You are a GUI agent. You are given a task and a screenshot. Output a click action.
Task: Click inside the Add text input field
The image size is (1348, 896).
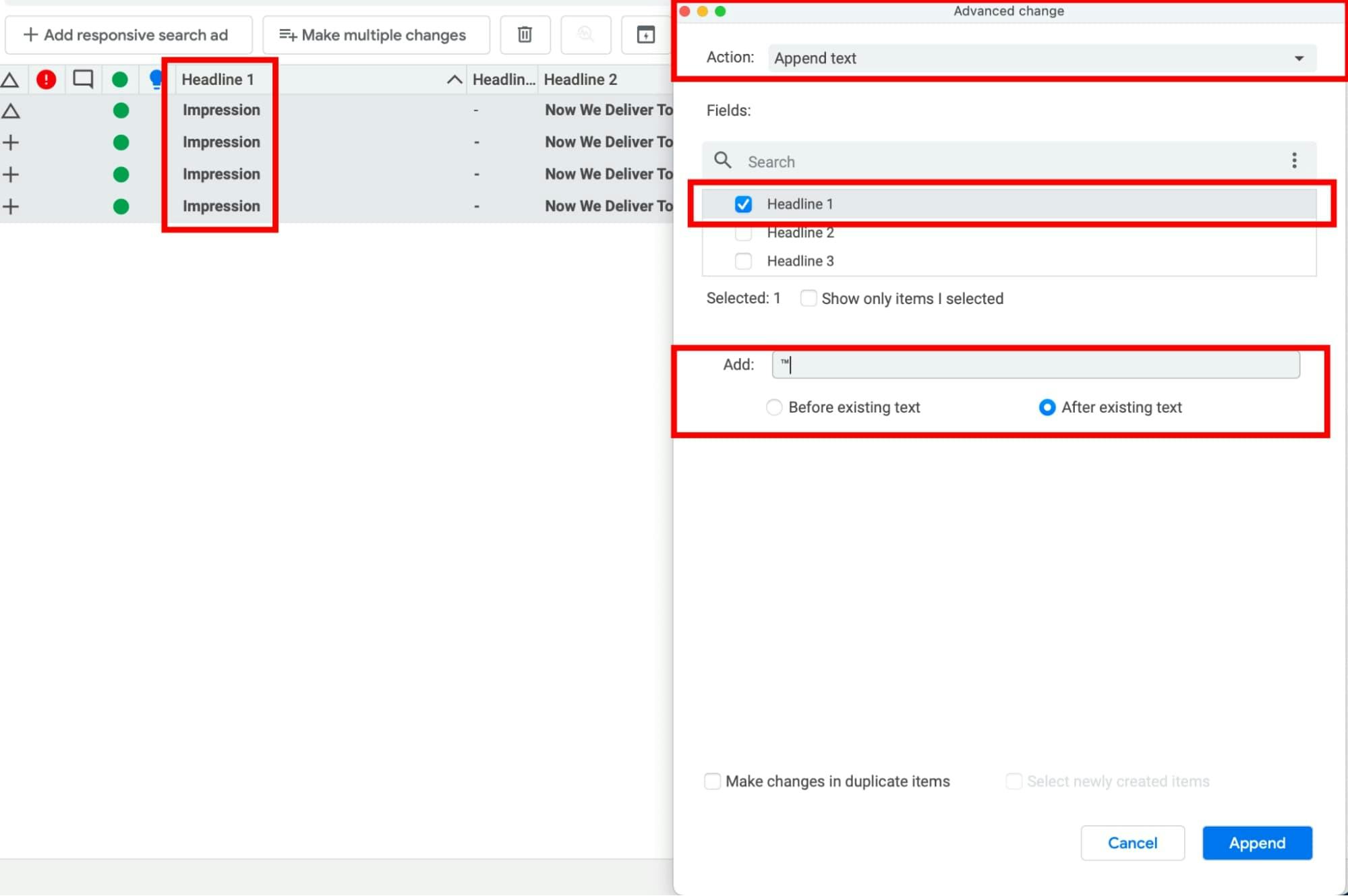[x=1036, y=364]
